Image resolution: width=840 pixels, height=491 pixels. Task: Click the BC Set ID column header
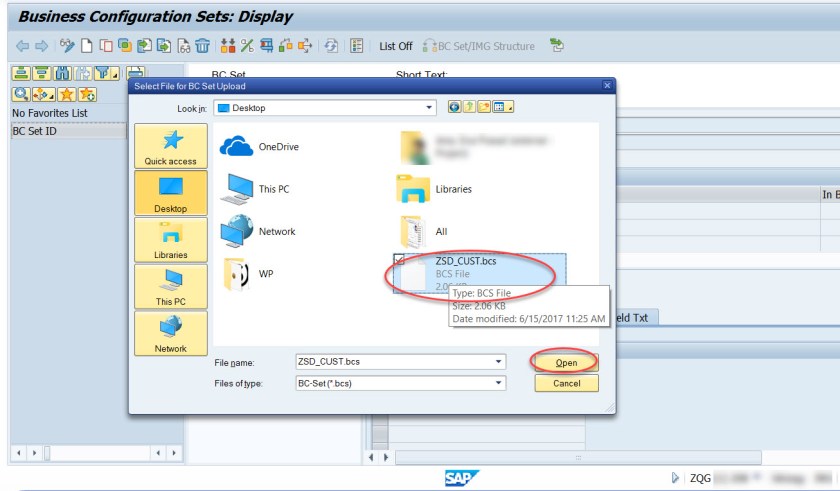click(x=69, y=131)
